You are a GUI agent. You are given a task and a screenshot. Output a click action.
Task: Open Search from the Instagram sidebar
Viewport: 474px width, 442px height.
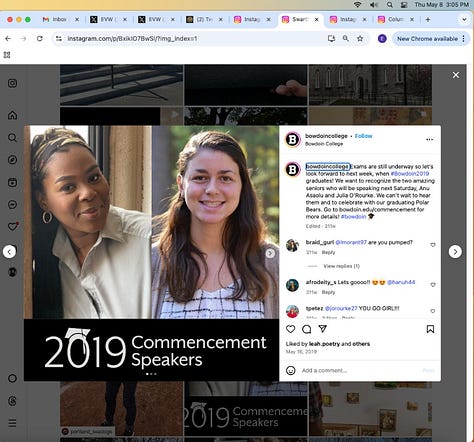(12, 137)
